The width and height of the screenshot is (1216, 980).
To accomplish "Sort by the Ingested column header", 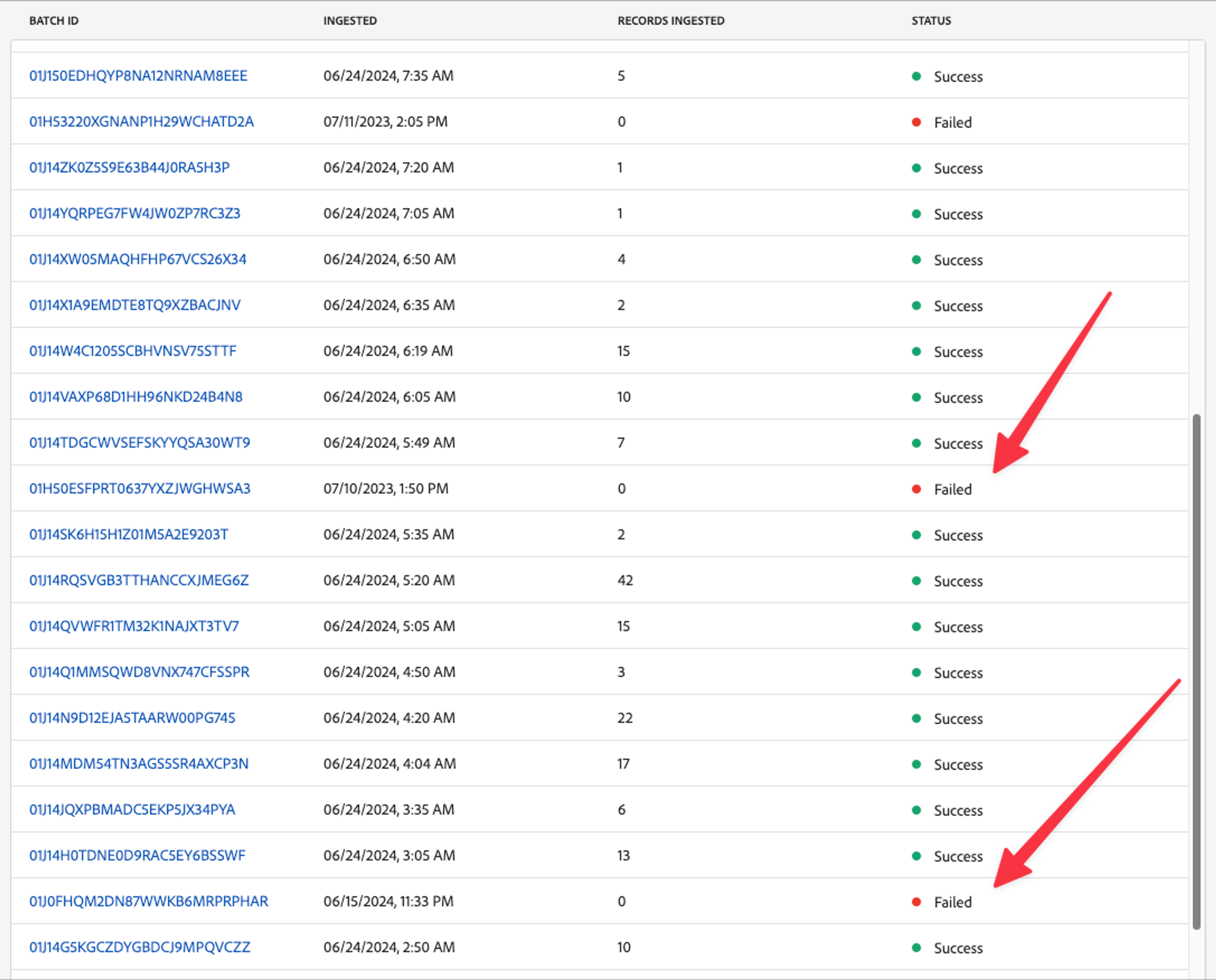I will pyautogui.click(x=350, y=21).
